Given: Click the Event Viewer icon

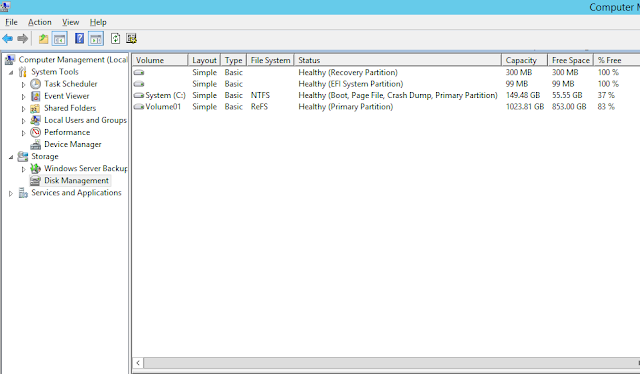Looking at the screenshot, I should (36, 96).
